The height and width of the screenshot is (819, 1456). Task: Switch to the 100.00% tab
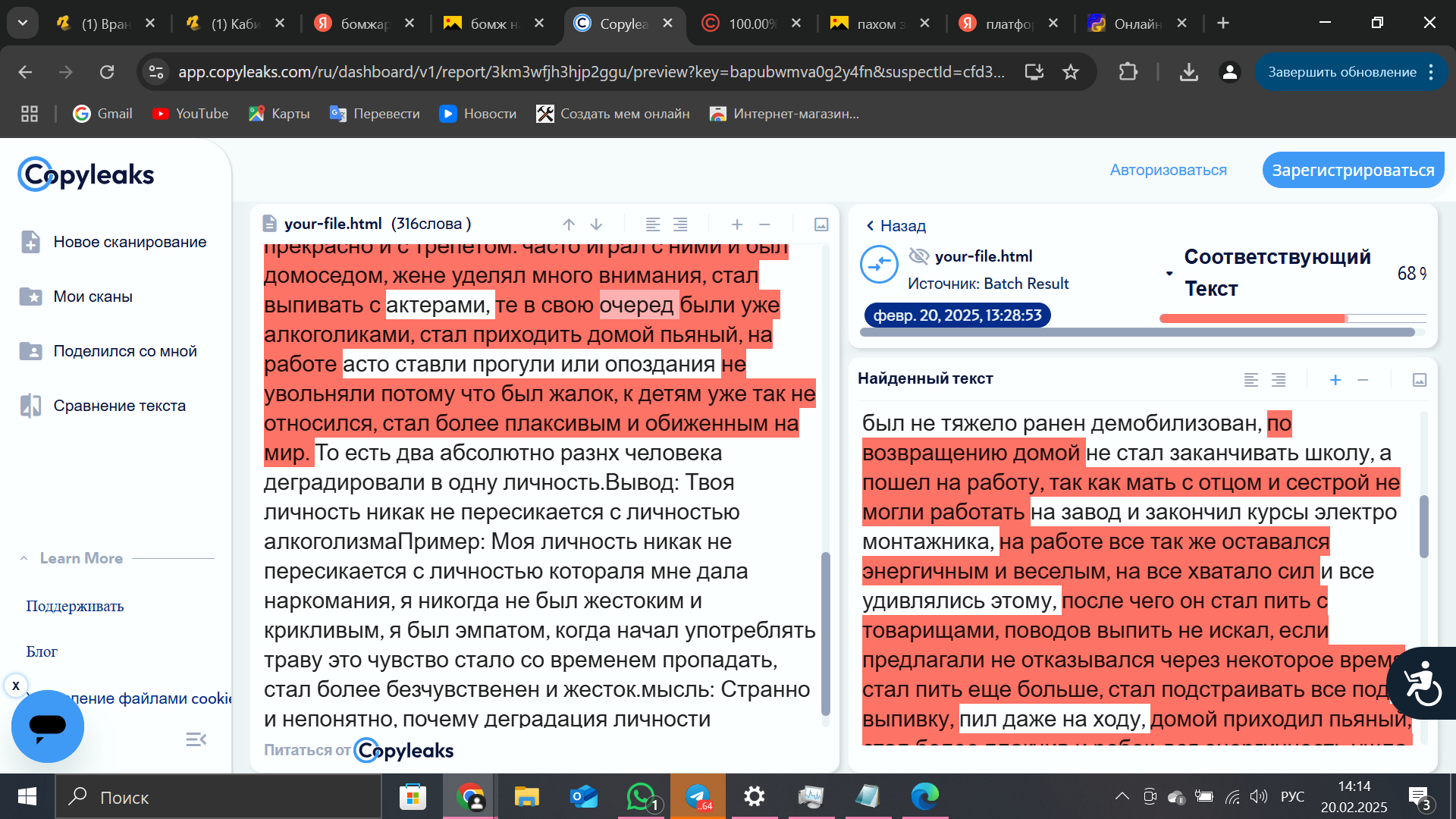751,24
